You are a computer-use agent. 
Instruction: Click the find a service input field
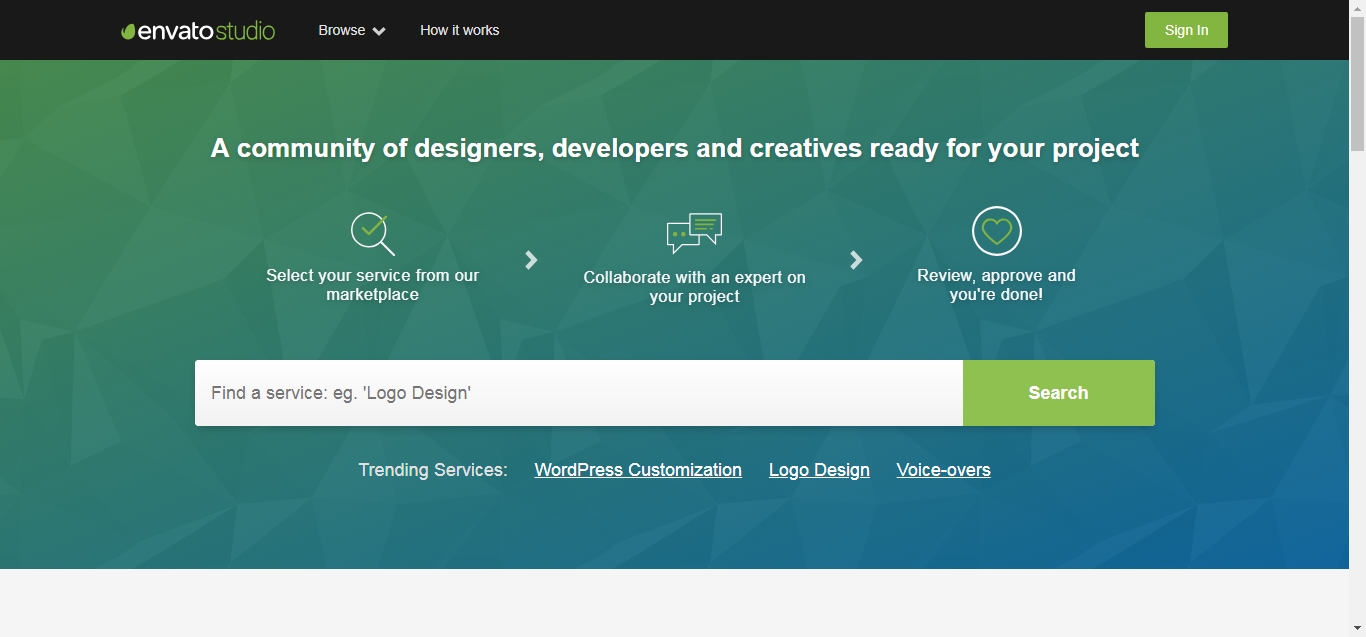click(578, 392)
